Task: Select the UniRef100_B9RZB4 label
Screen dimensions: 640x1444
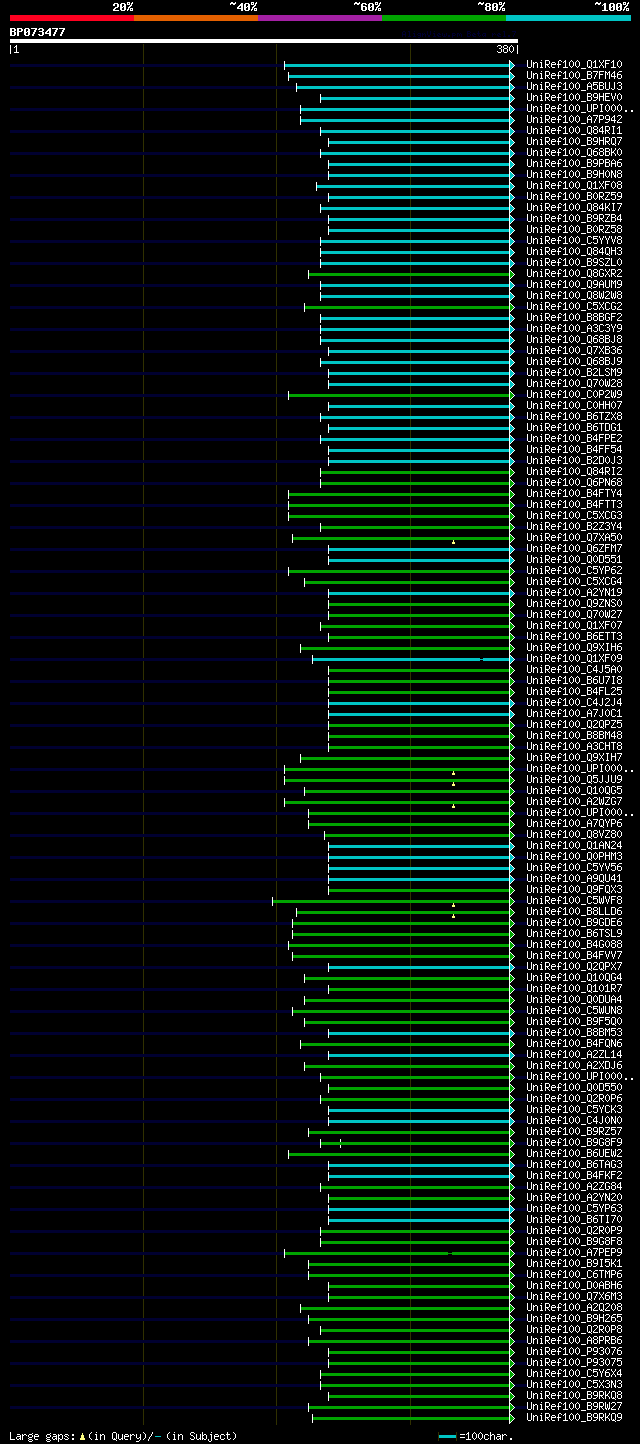Action: point(574,219)
